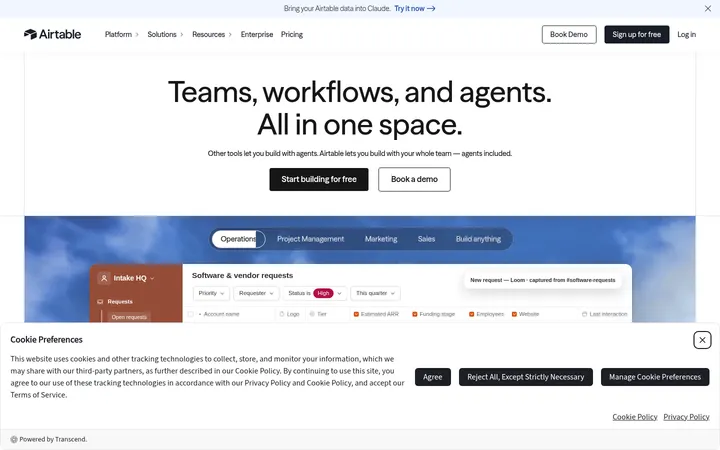The image size is (720, 450).
Task: Click the High status badge
Action: point(323,293)
